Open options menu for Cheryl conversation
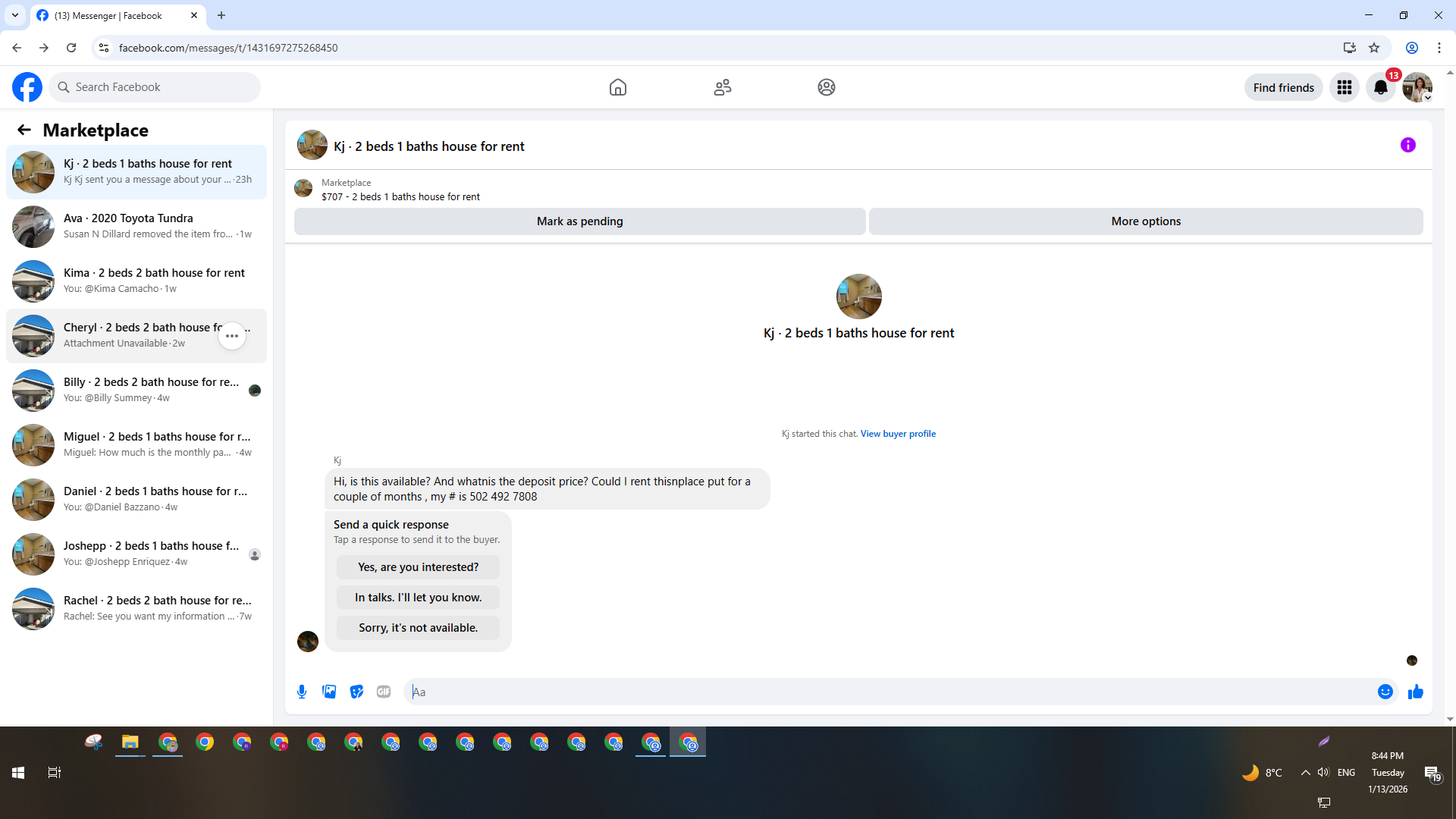The width and height of the screenshot is (1456, 819). (x=232, y=335)
